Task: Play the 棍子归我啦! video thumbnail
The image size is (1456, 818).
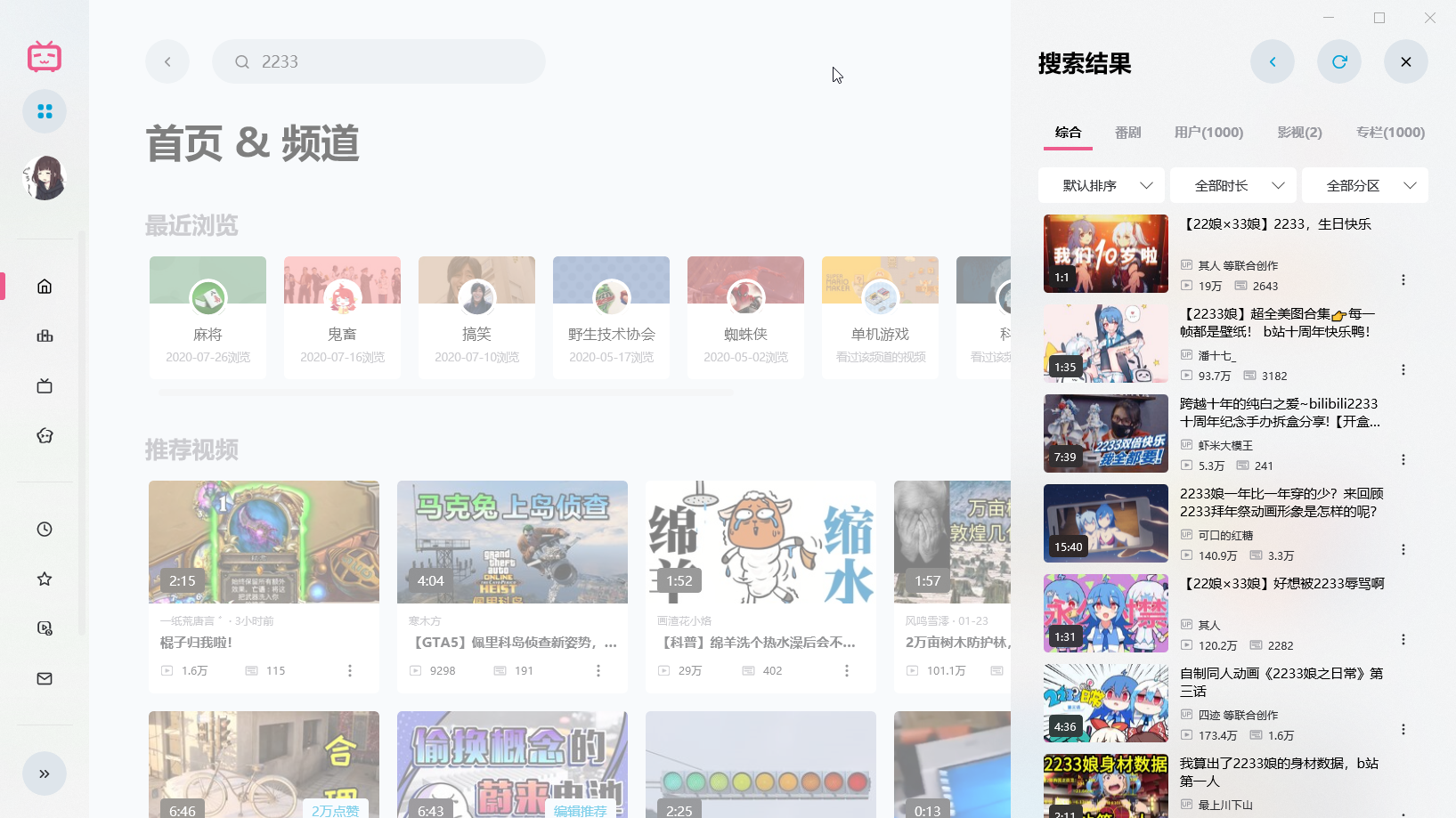Action: click(x=264, y=542)
